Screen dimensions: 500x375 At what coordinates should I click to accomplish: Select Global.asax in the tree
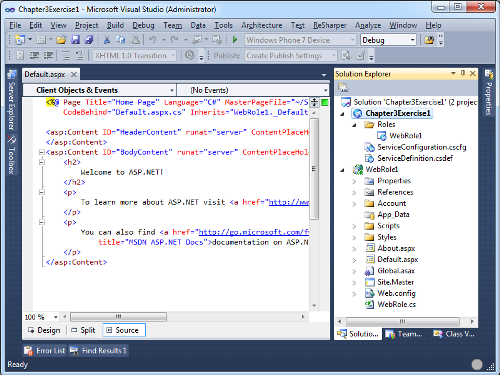tap(396, 271)
